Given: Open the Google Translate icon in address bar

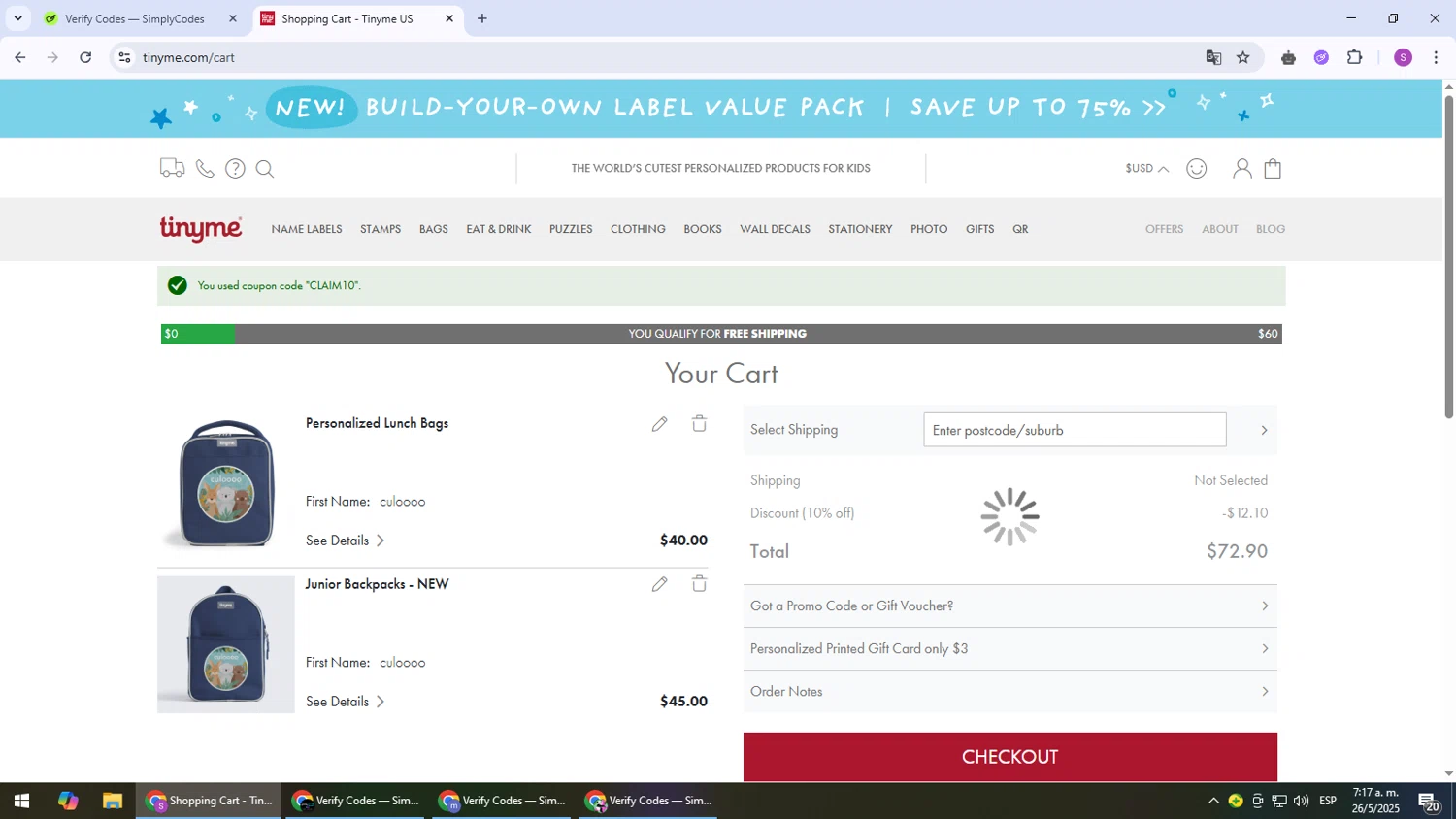Looking at the screenshot, I should point(1213,57).
